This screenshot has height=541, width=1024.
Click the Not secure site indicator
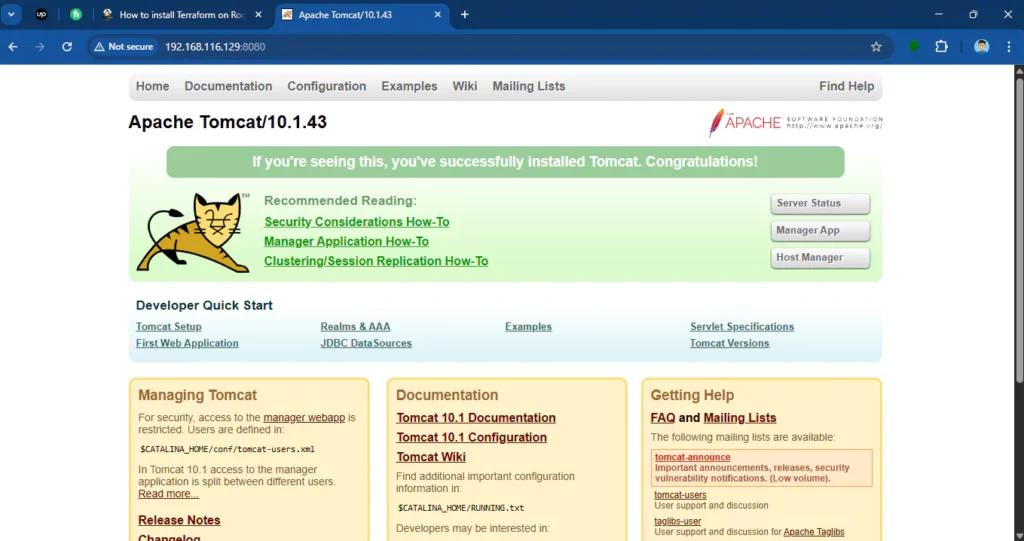tap(124, 46)
